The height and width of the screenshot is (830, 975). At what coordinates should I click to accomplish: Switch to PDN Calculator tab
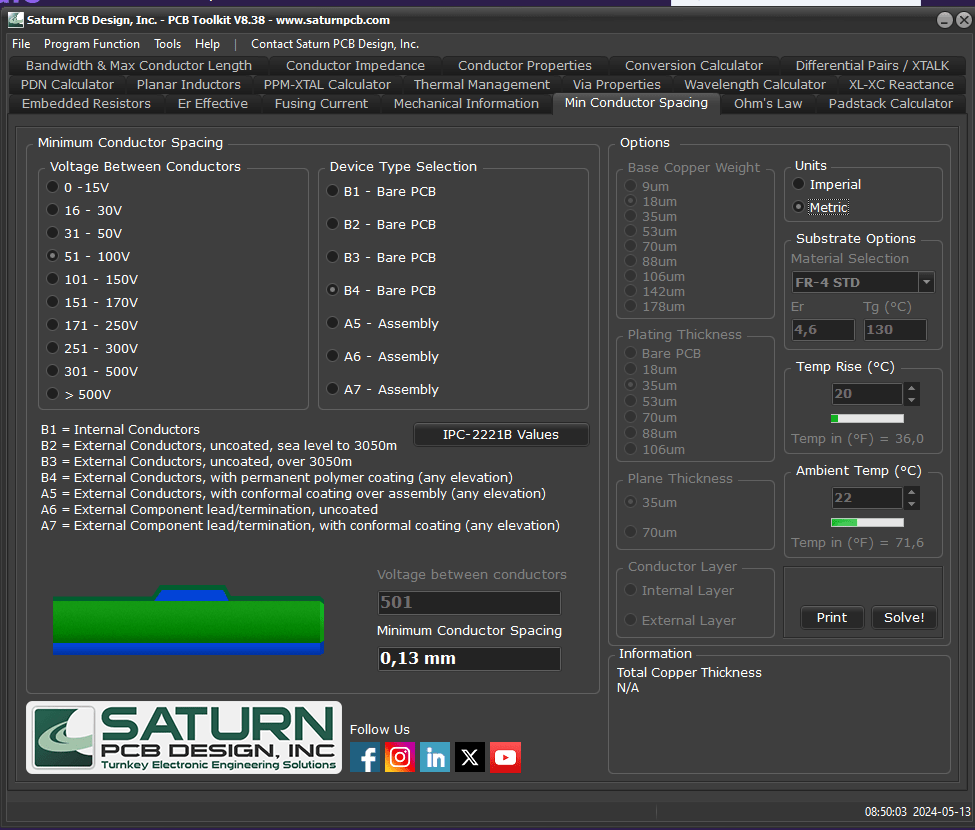67,85
